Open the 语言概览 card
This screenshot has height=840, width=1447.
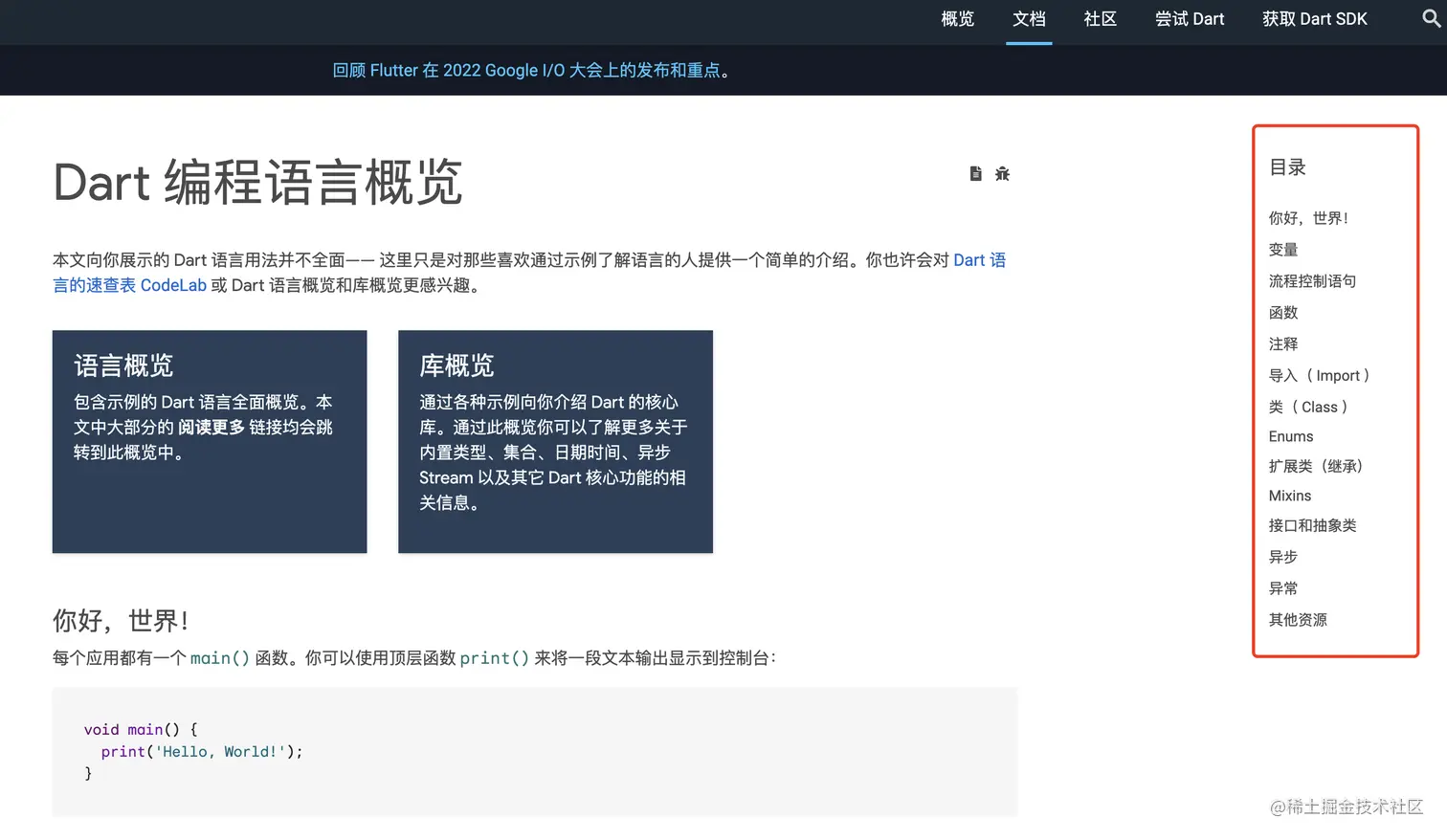pos(210,441)
